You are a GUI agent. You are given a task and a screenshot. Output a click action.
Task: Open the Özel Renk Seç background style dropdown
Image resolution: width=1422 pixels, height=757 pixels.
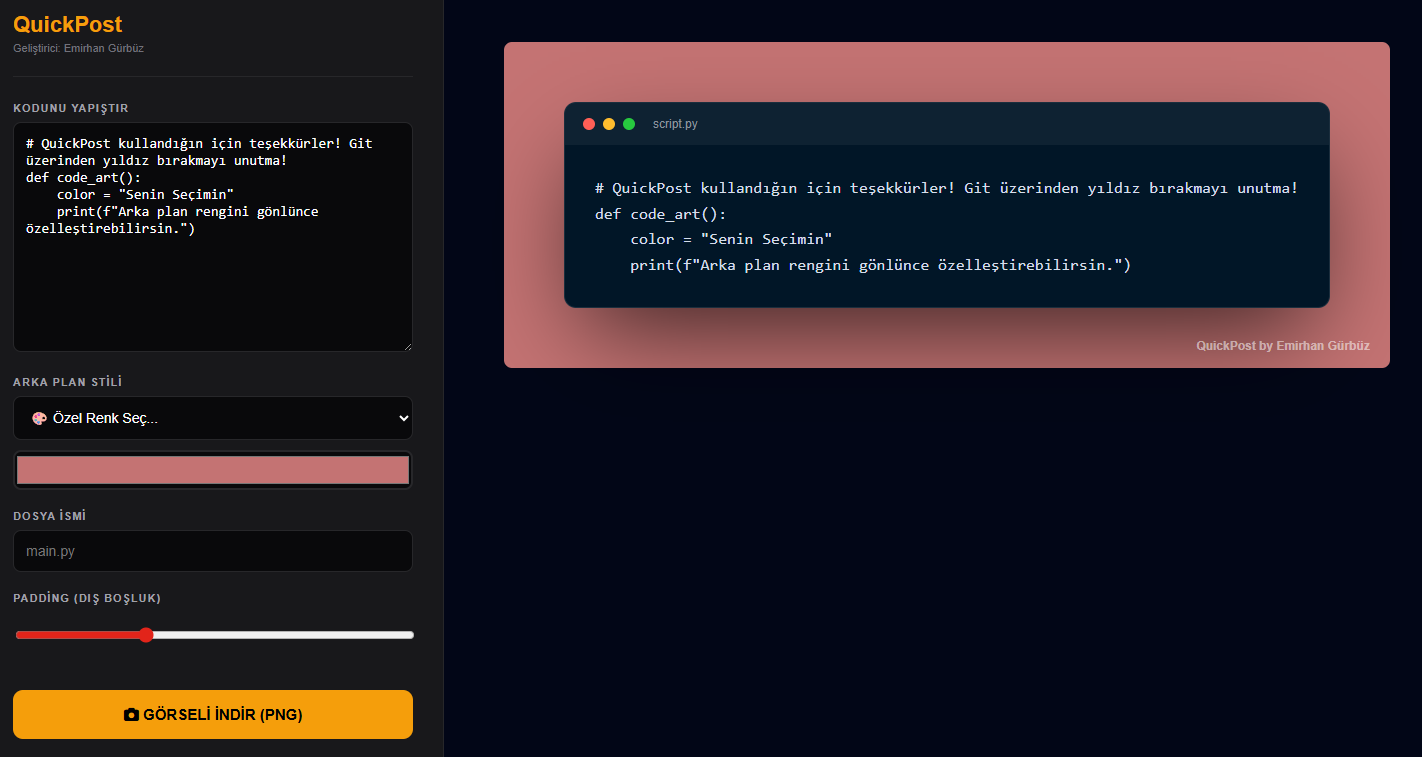213,418
